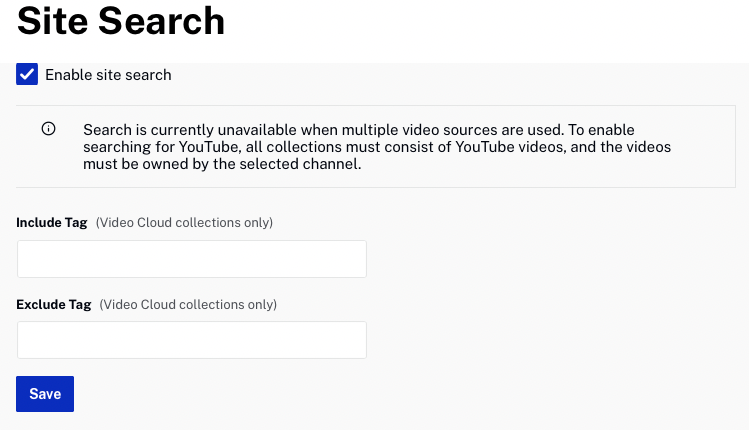
Task: Place cursor in the input under Exclude Tag
Action: pyautogui.click(x=192, y=340)
